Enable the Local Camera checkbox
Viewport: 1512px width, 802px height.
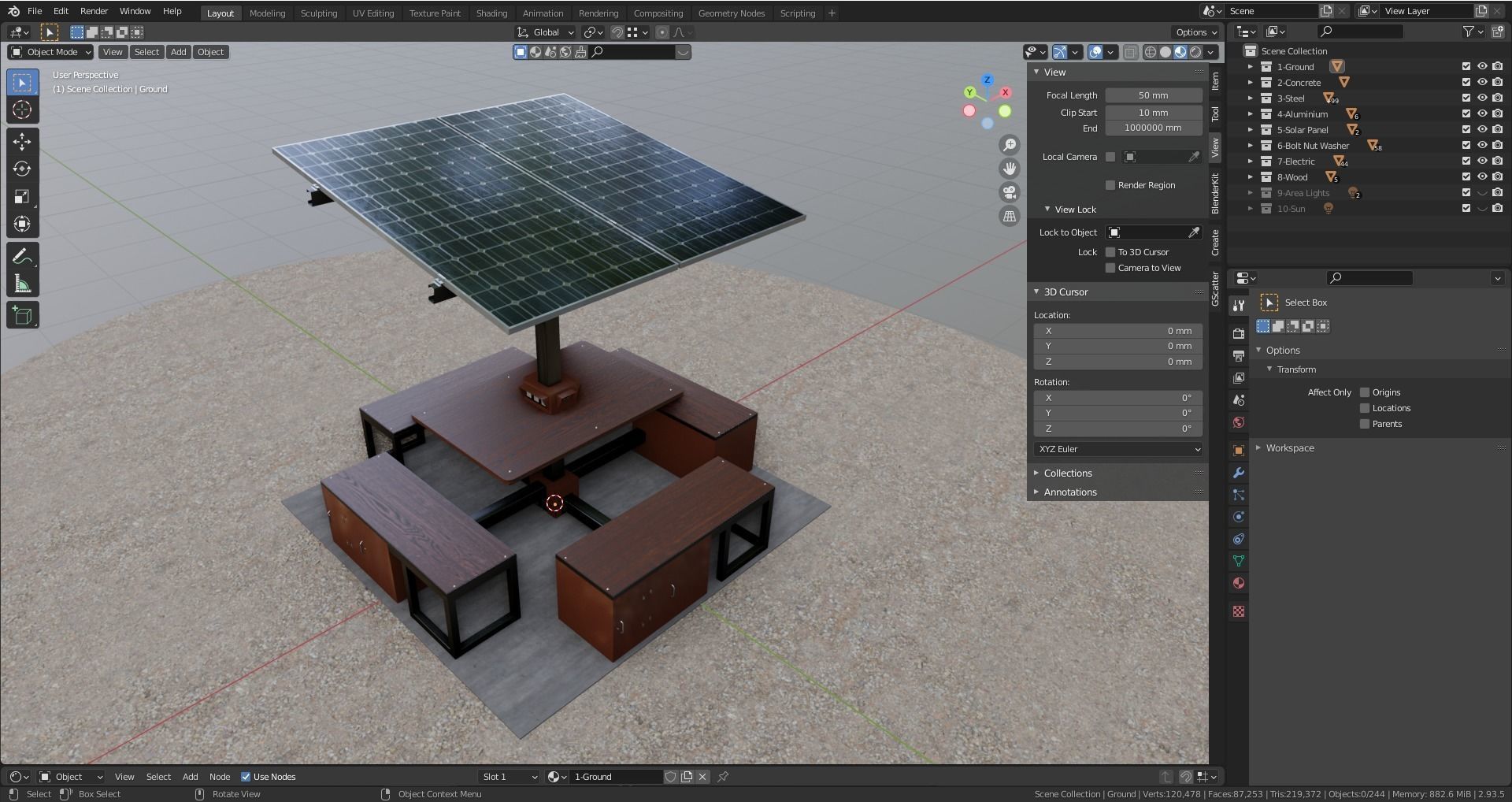click(1110, 157)
